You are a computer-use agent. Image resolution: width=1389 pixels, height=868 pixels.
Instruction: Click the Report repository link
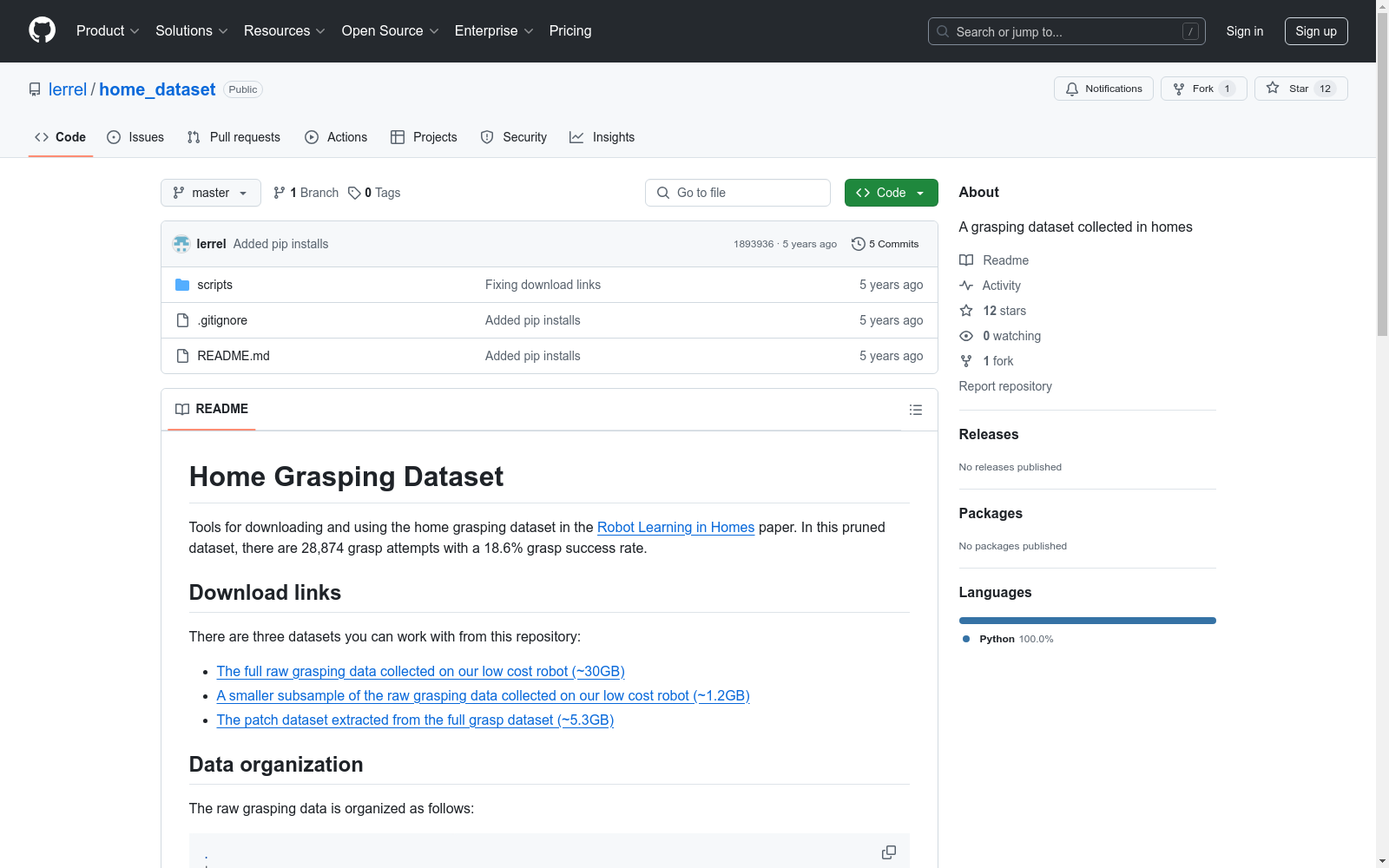(1005, 386)
